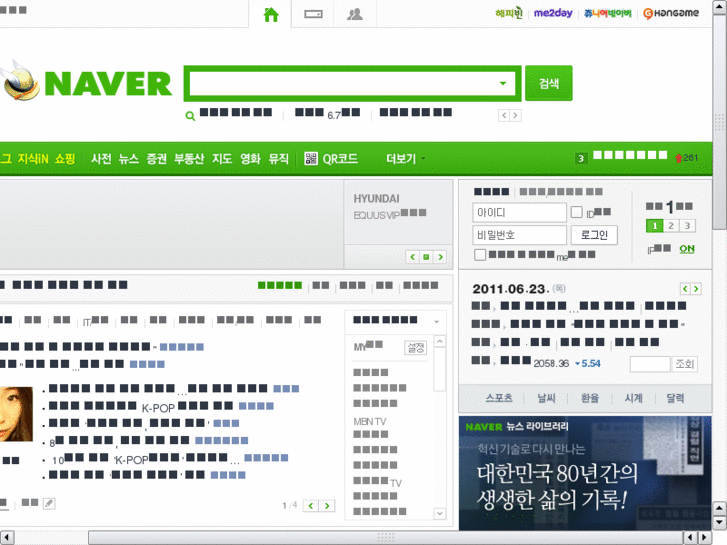Open the Happybean link at top
727x545 pixels.
pos(509,13)
